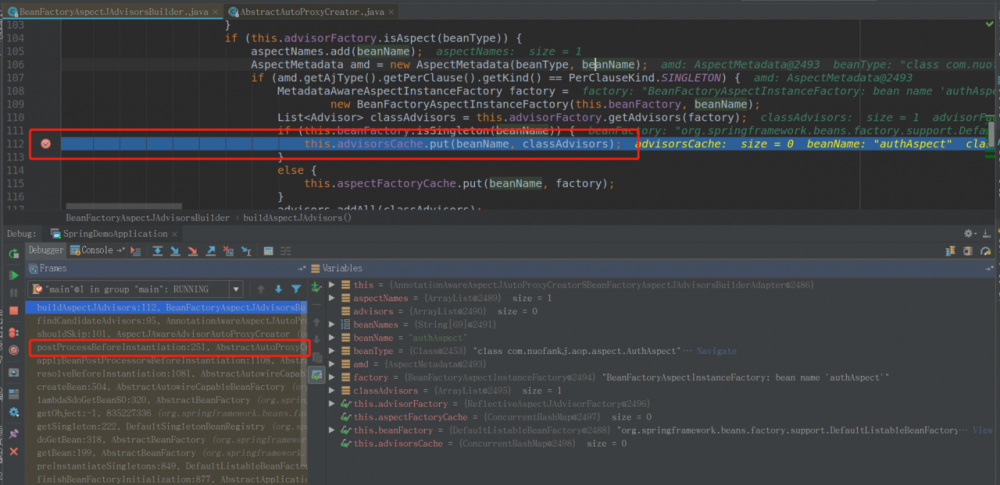Viewport: 1000px width, 485px height.
Task: Toggle the Pin Tab icon
Action: [13, 433]
